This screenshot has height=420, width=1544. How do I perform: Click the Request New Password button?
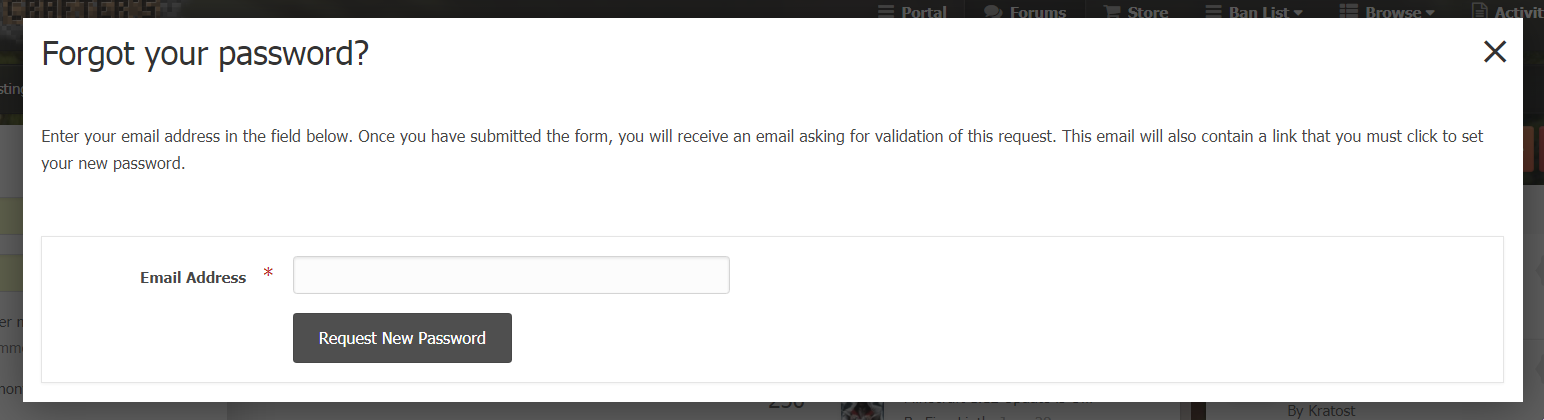402,338
